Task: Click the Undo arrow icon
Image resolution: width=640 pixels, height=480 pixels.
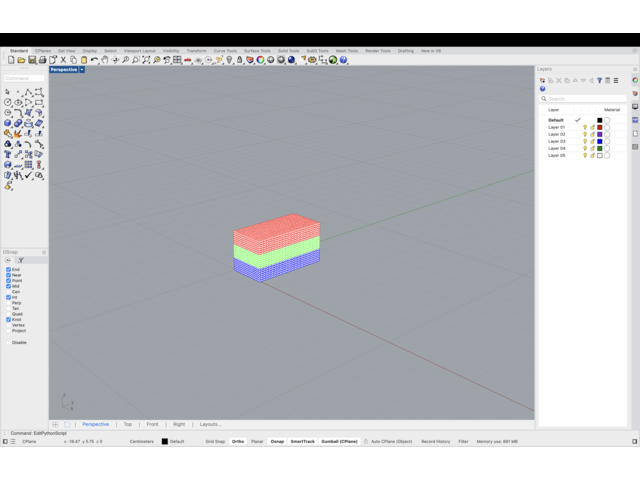Action: point(94,60)
